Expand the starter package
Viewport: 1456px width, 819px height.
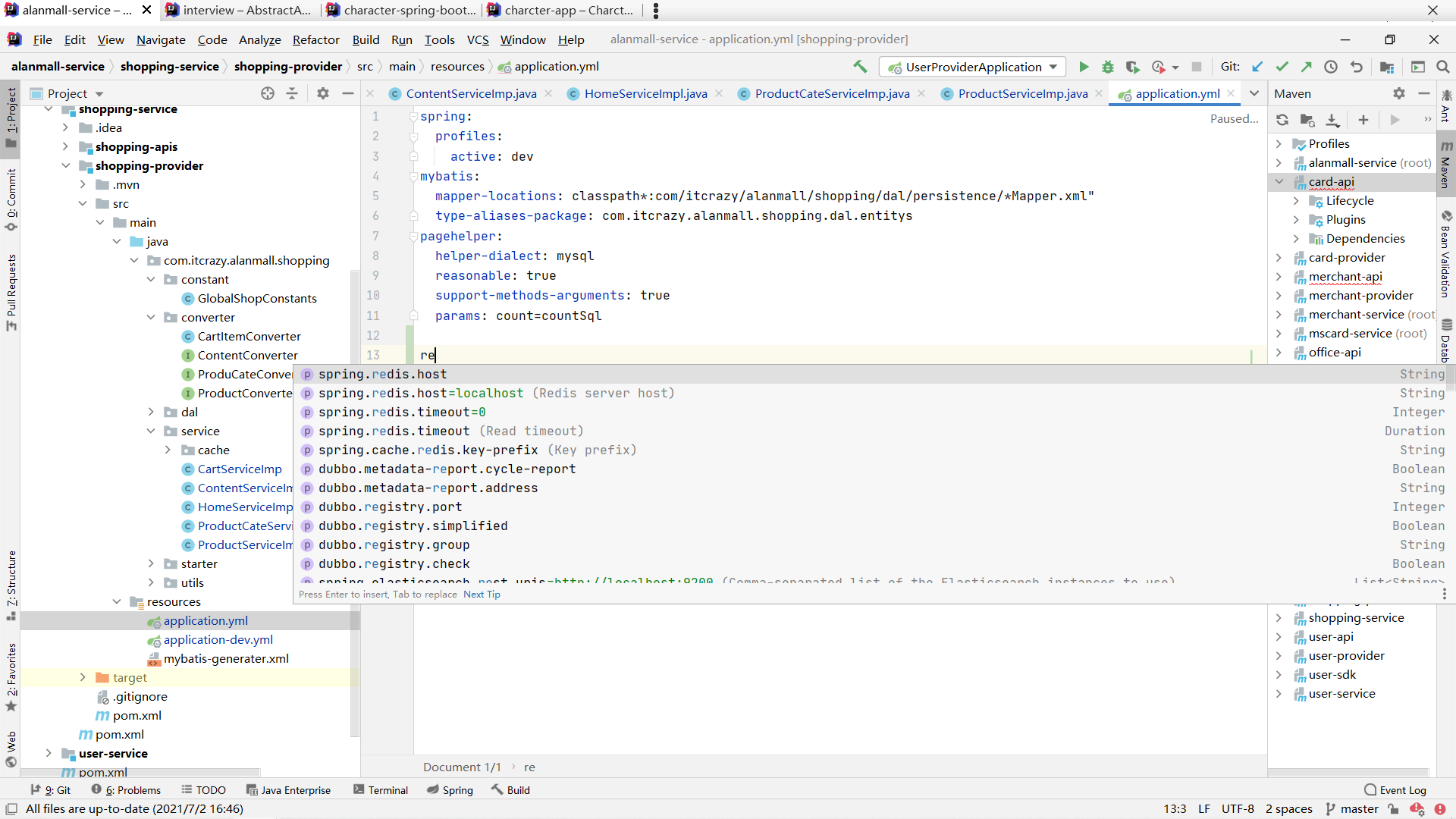[x=151, y=563]
